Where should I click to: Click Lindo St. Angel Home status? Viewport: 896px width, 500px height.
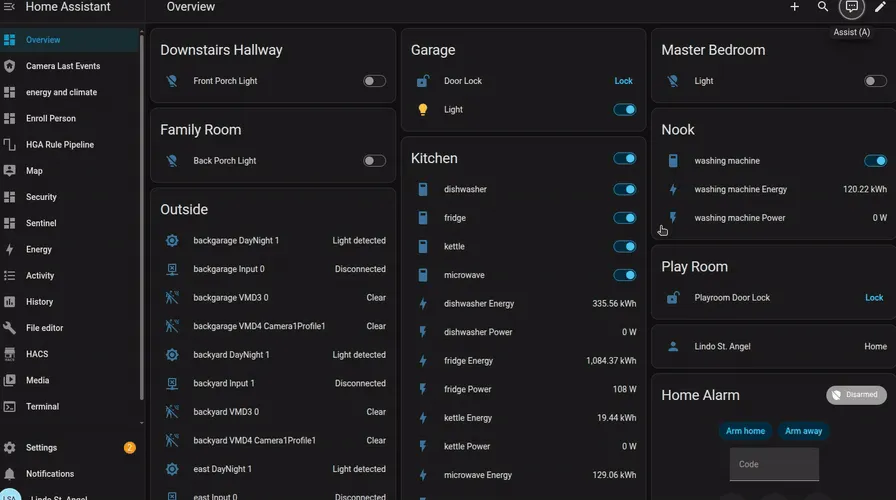click(x=875, y=346)
